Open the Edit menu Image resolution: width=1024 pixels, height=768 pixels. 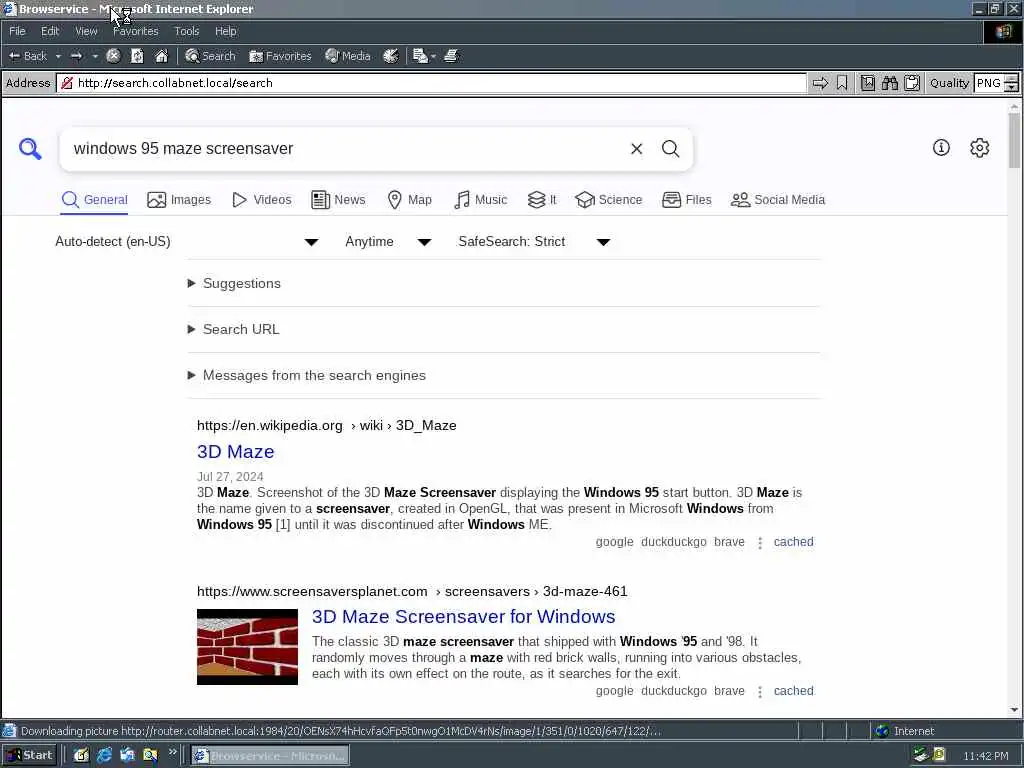coord(50,31)
